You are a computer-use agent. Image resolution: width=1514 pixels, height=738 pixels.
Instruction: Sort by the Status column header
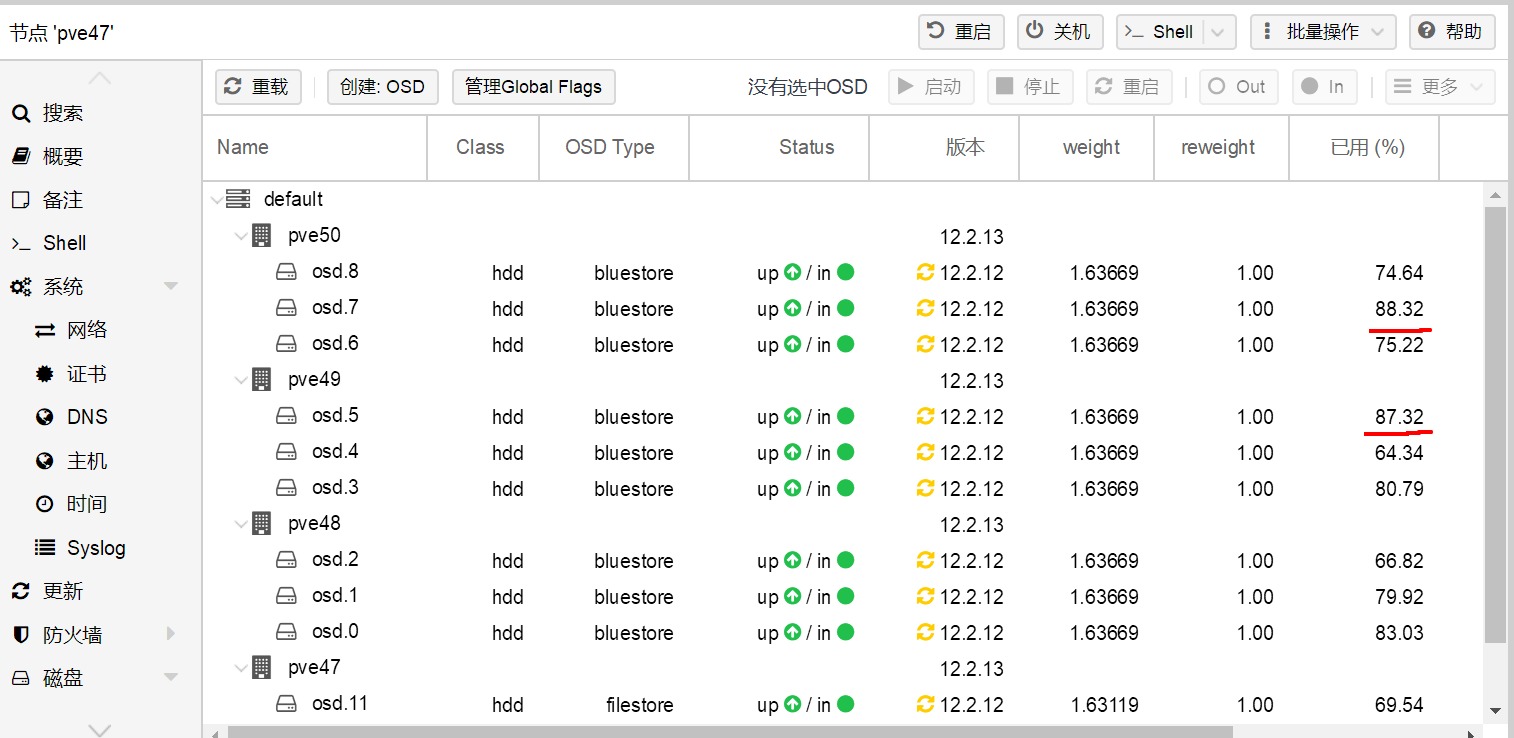pos(779,147)
